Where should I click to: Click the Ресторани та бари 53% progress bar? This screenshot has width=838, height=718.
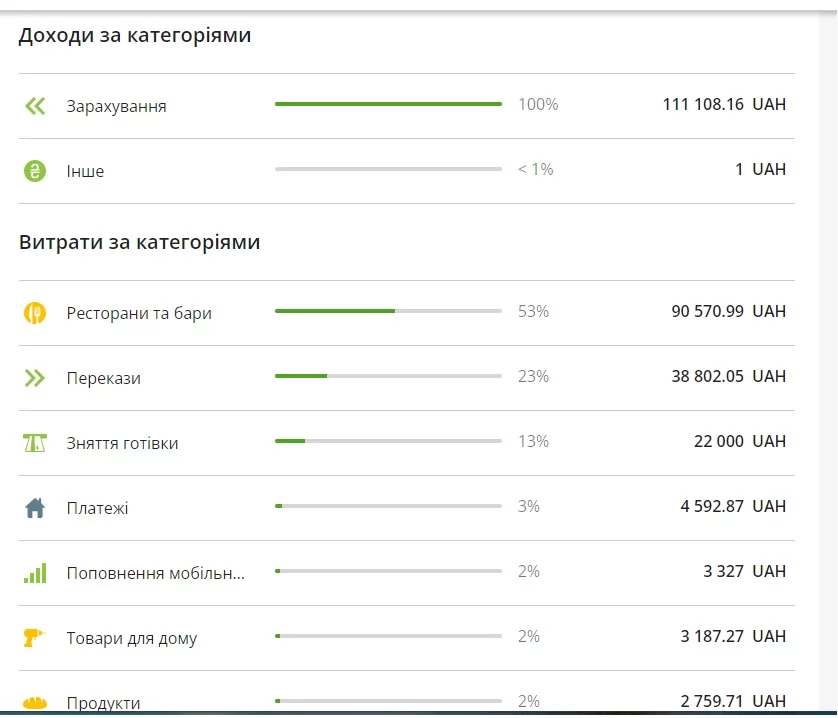[x=388, y=311]
